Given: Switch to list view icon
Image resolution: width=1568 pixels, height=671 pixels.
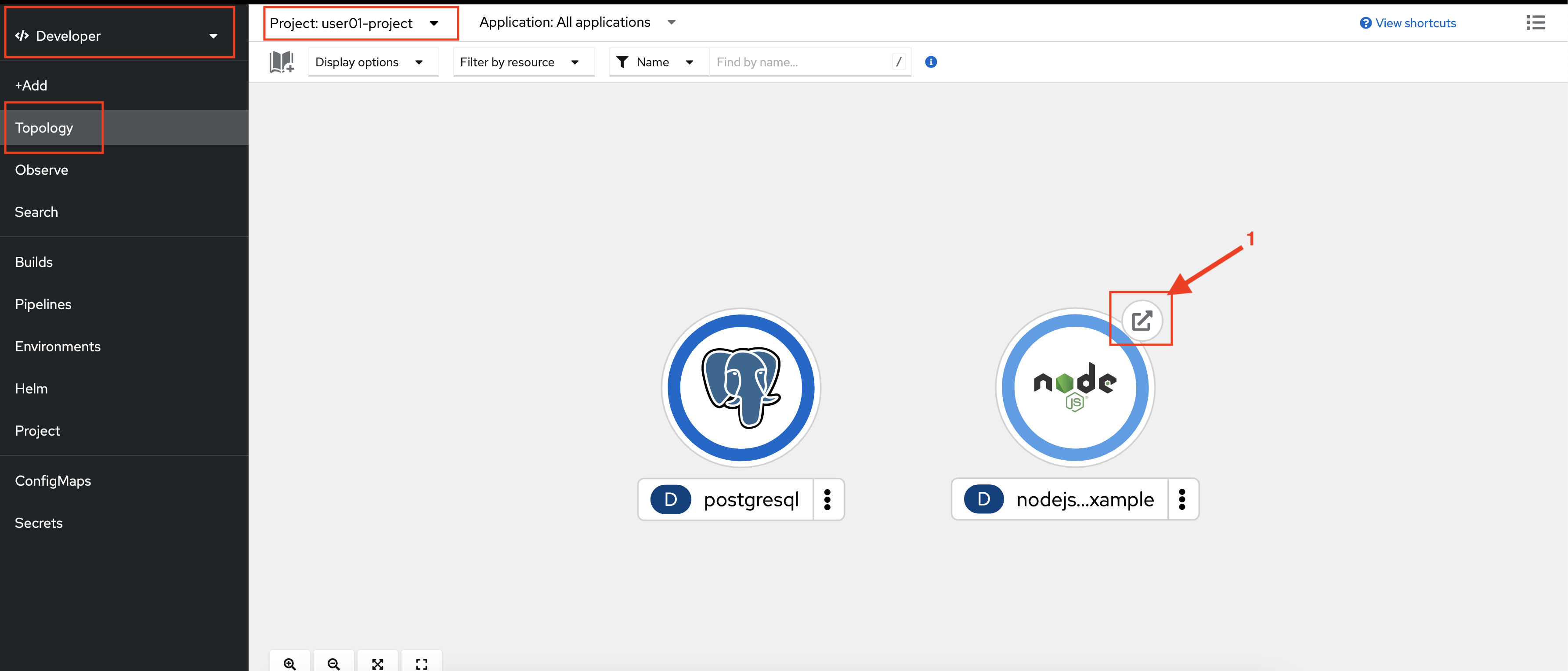Looking at the screenshot, I should pos(1535,22).
